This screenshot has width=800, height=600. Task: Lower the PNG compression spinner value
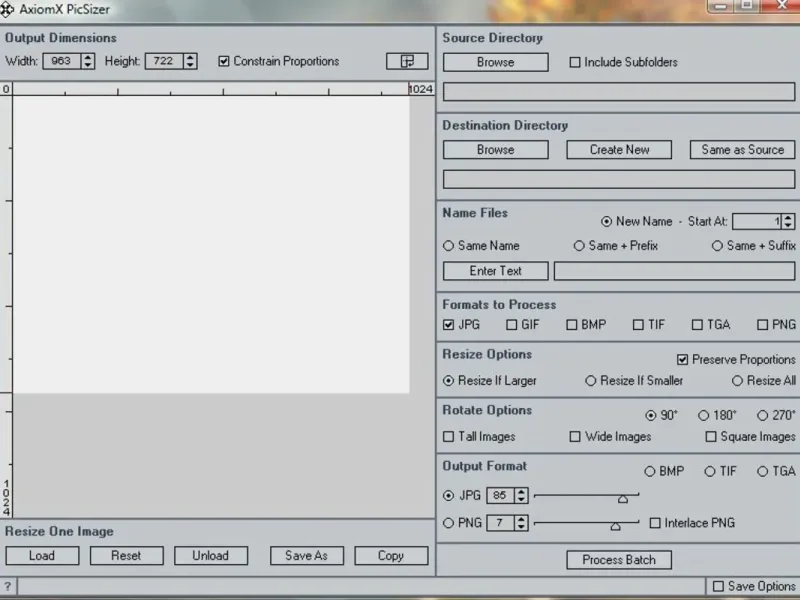pyautogui.click(x=521, y=527)
